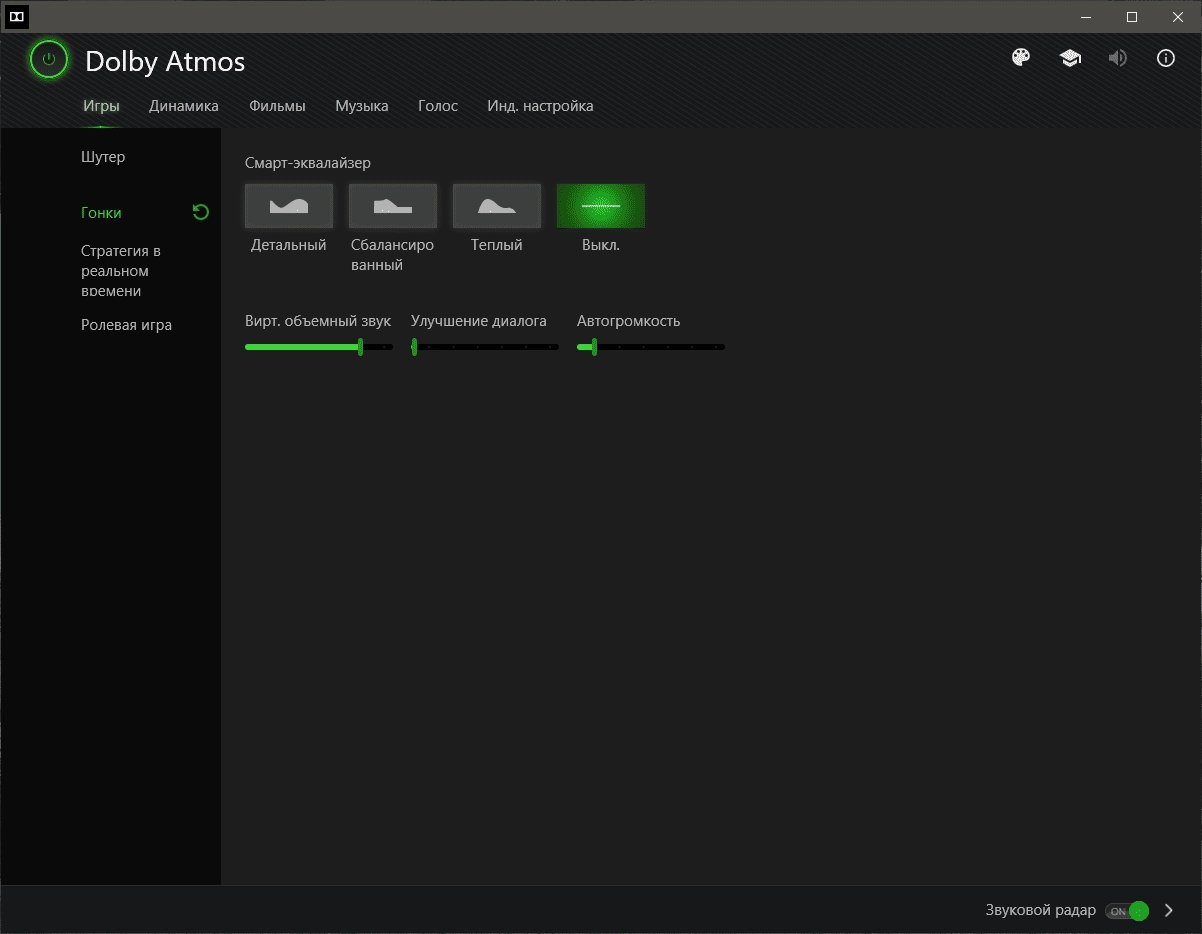Viewport: 1202px width, 934px height.
Task: Click the Dolby Atmos title text
Action: click(165, 61)
